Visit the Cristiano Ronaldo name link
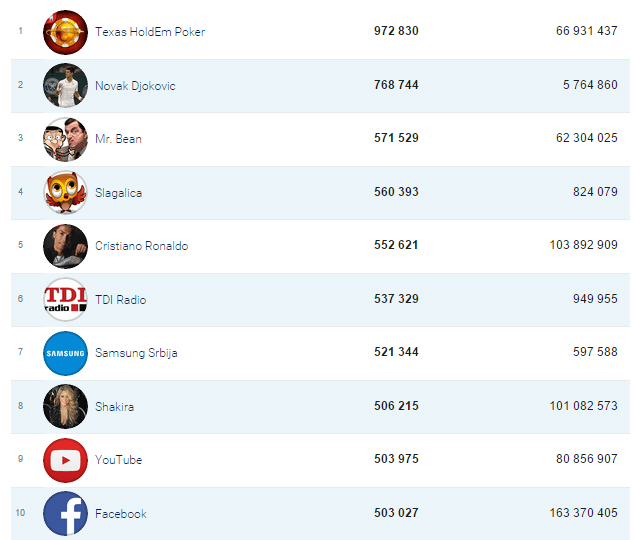This screenshot has height=540, width=634. [x=142, y=246]
